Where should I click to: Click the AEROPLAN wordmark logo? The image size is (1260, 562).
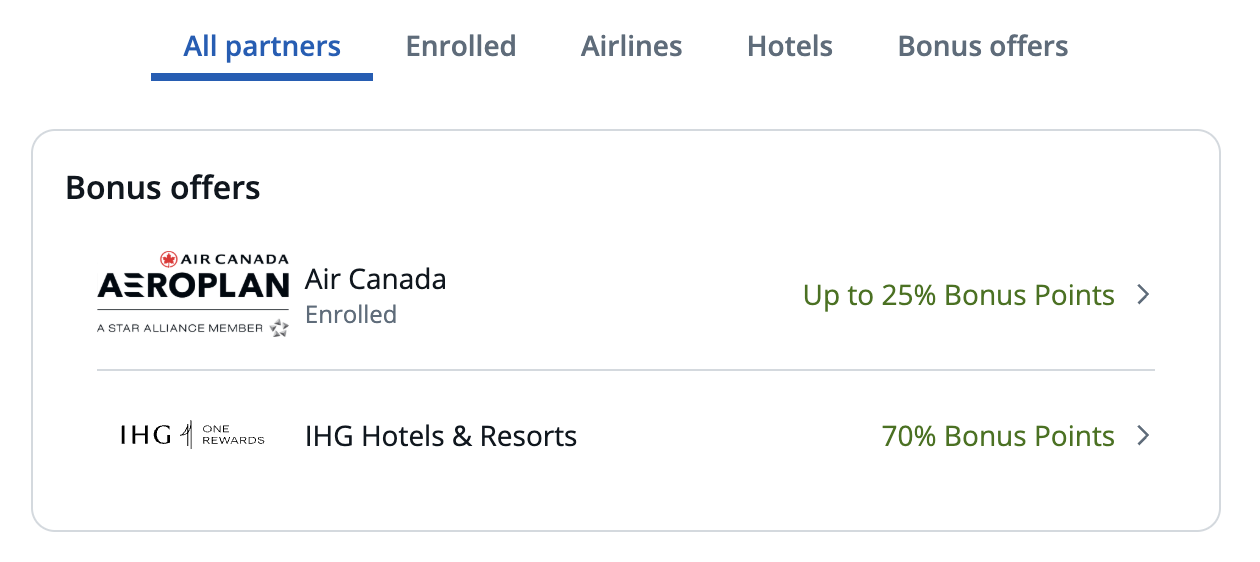click(x=193, y=286)
